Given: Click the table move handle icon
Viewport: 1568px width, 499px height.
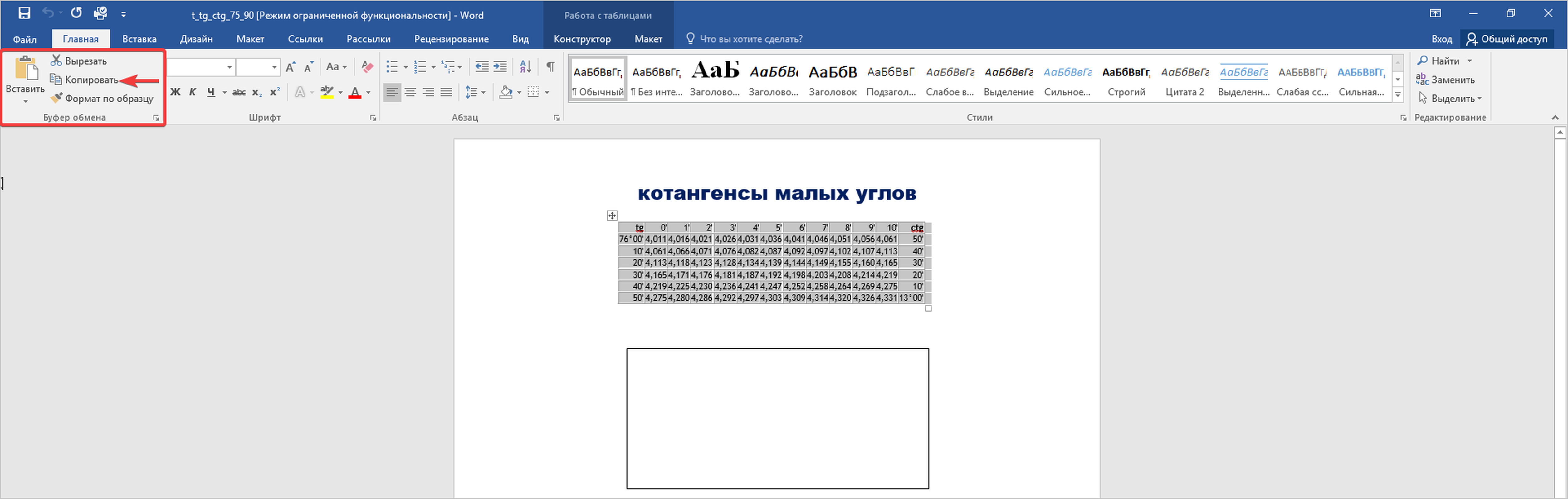Looking at the screenshot, I should tap(612, 216).
